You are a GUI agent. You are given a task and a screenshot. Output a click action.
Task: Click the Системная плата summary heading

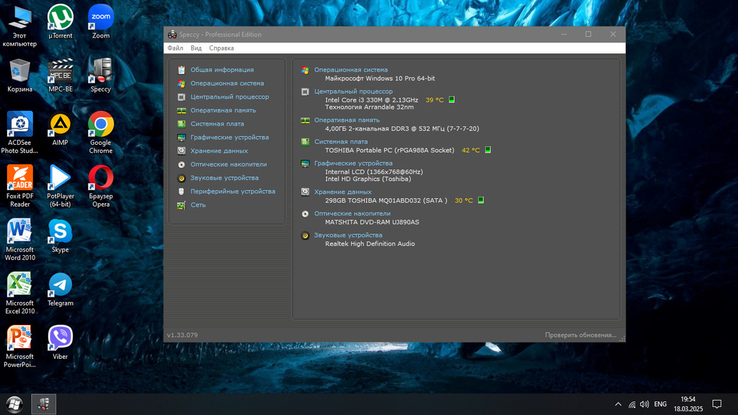[341, 142]
